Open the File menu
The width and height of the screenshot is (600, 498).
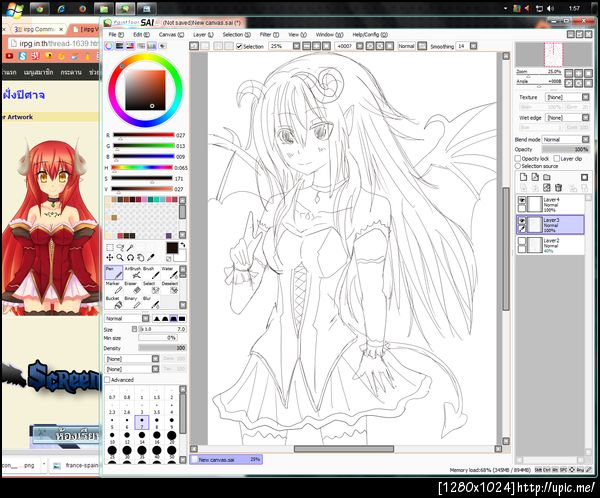(x=116, y=34)
